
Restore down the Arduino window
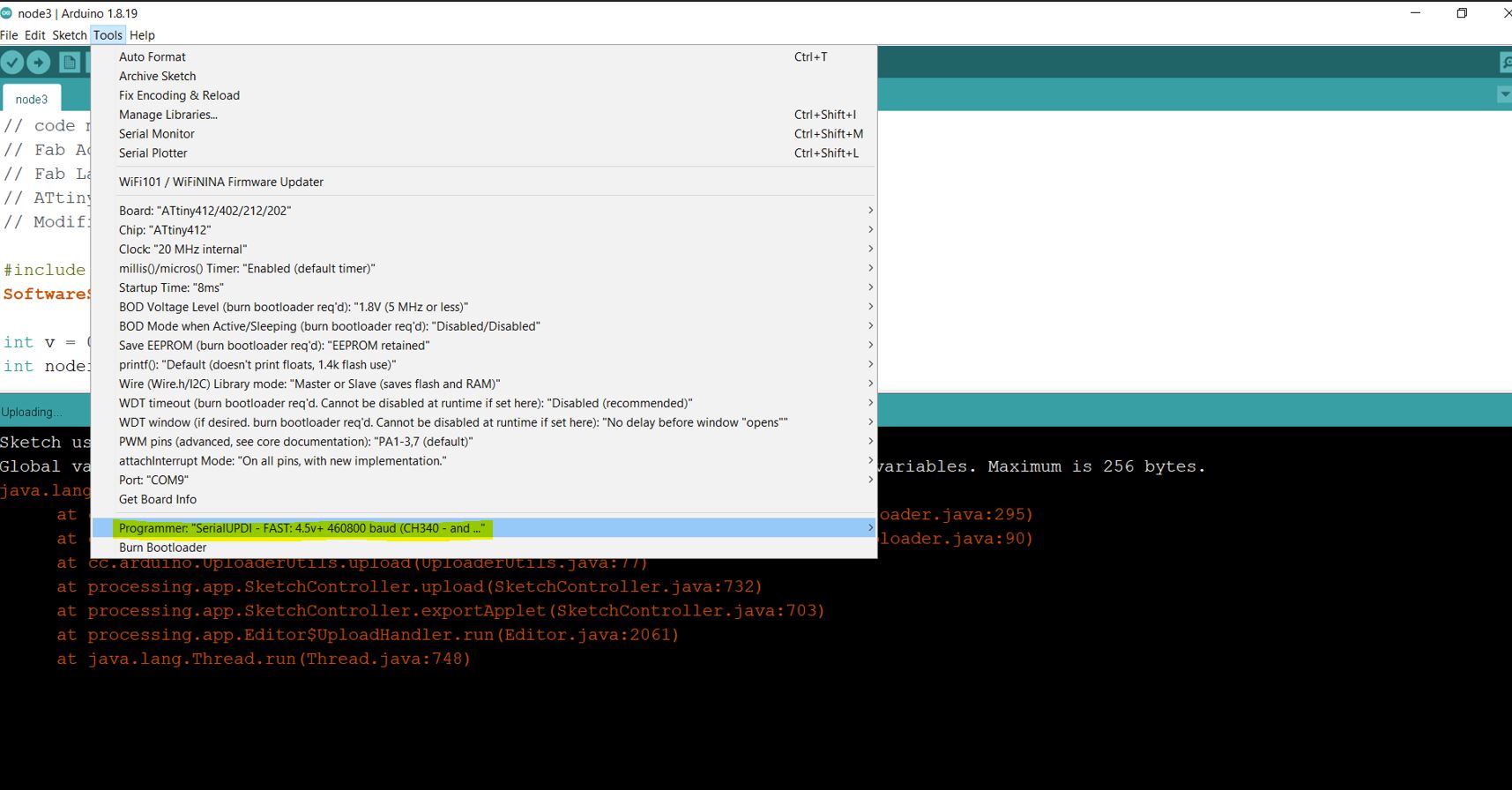tap(1462, 13)
